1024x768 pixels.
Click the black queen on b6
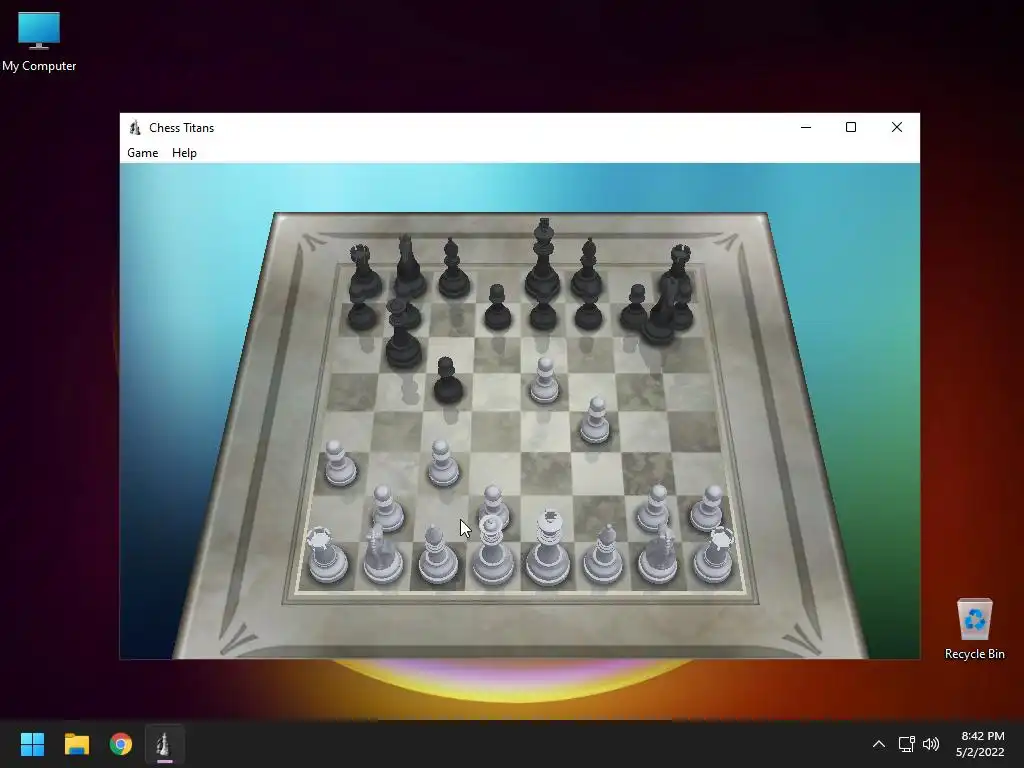coord(402,334)
